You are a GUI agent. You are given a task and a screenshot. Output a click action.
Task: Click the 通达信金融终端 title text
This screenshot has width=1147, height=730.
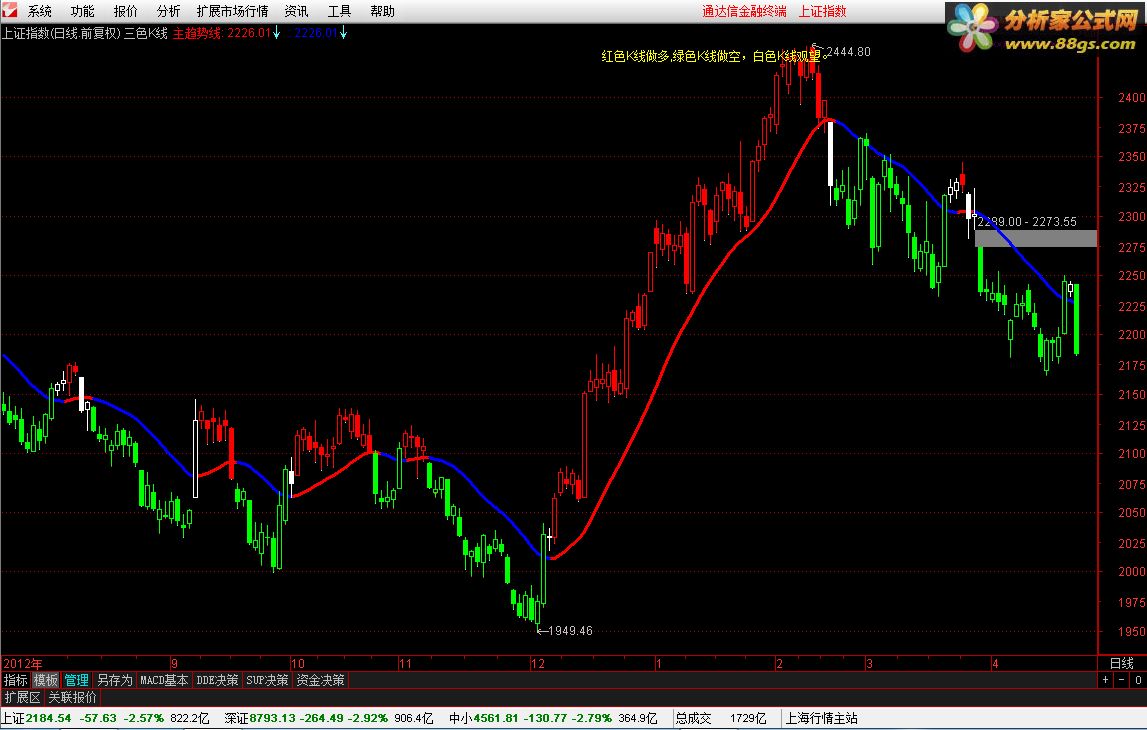[744, 12]
